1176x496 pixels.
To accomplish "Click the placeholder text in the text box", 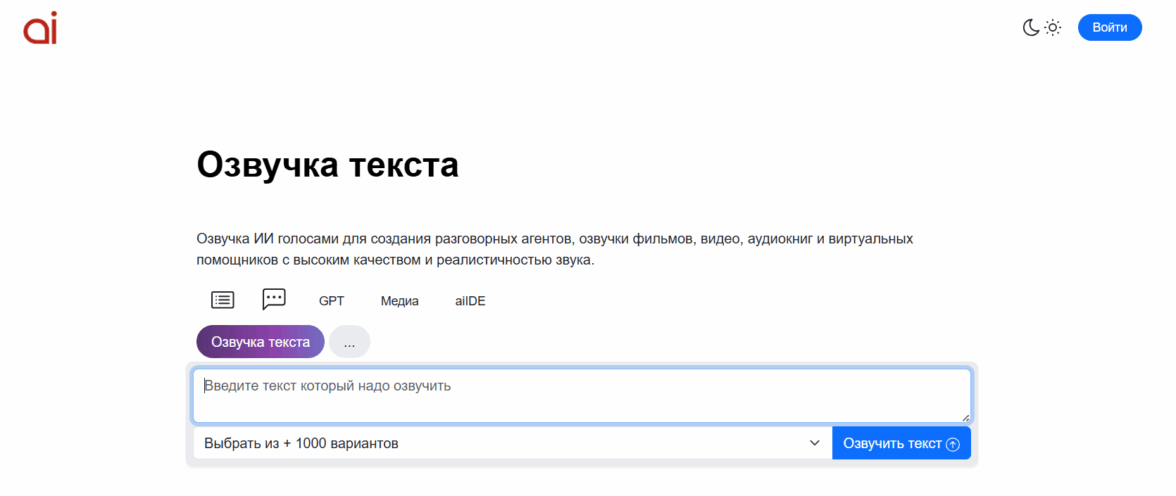I will coord(328,385).
